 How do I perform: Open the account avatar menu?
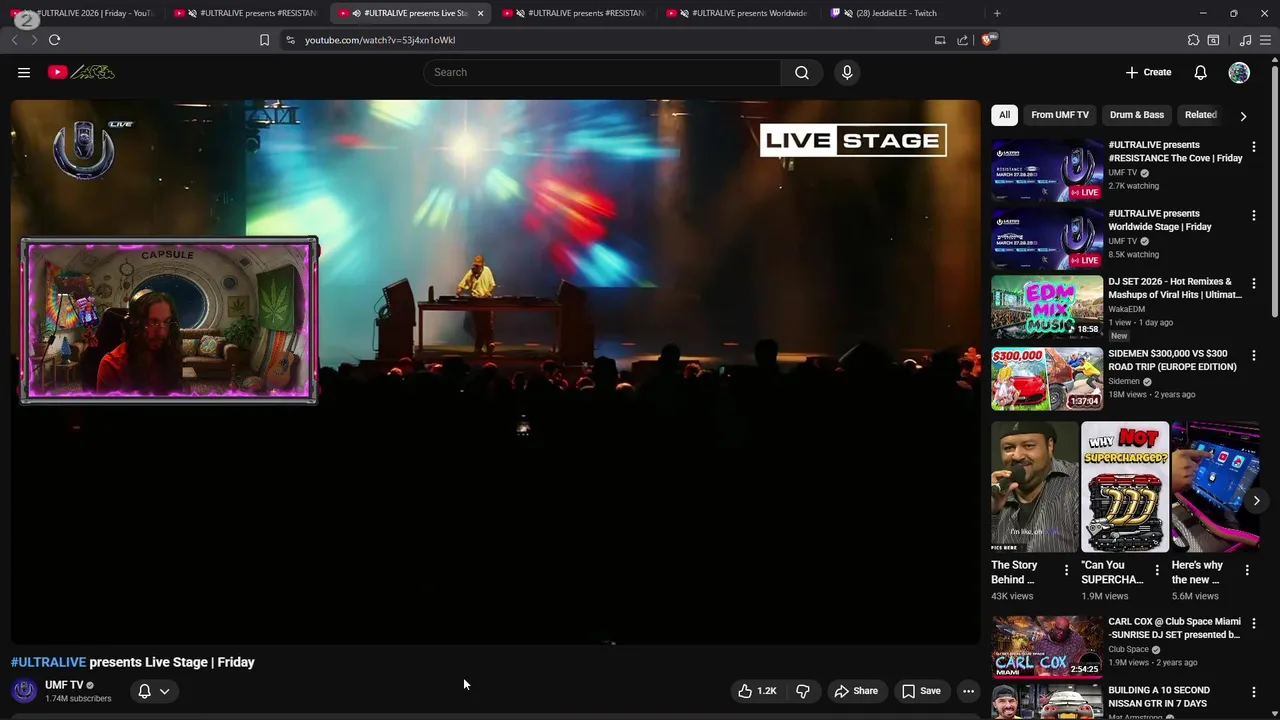(x=1239, y=72)
